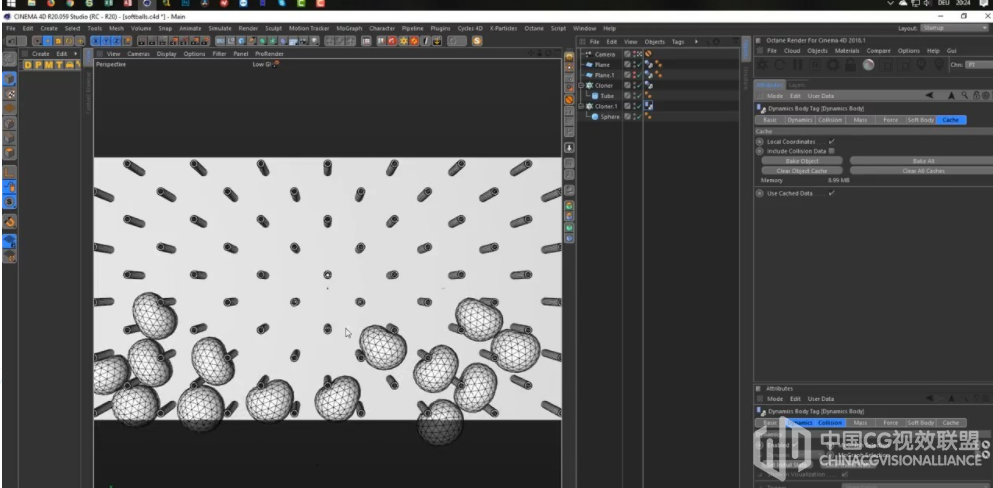Click Dynamics Body tag on Cloner.1
The width and height of the screenshot is (993, 488).
pos(648,106)
